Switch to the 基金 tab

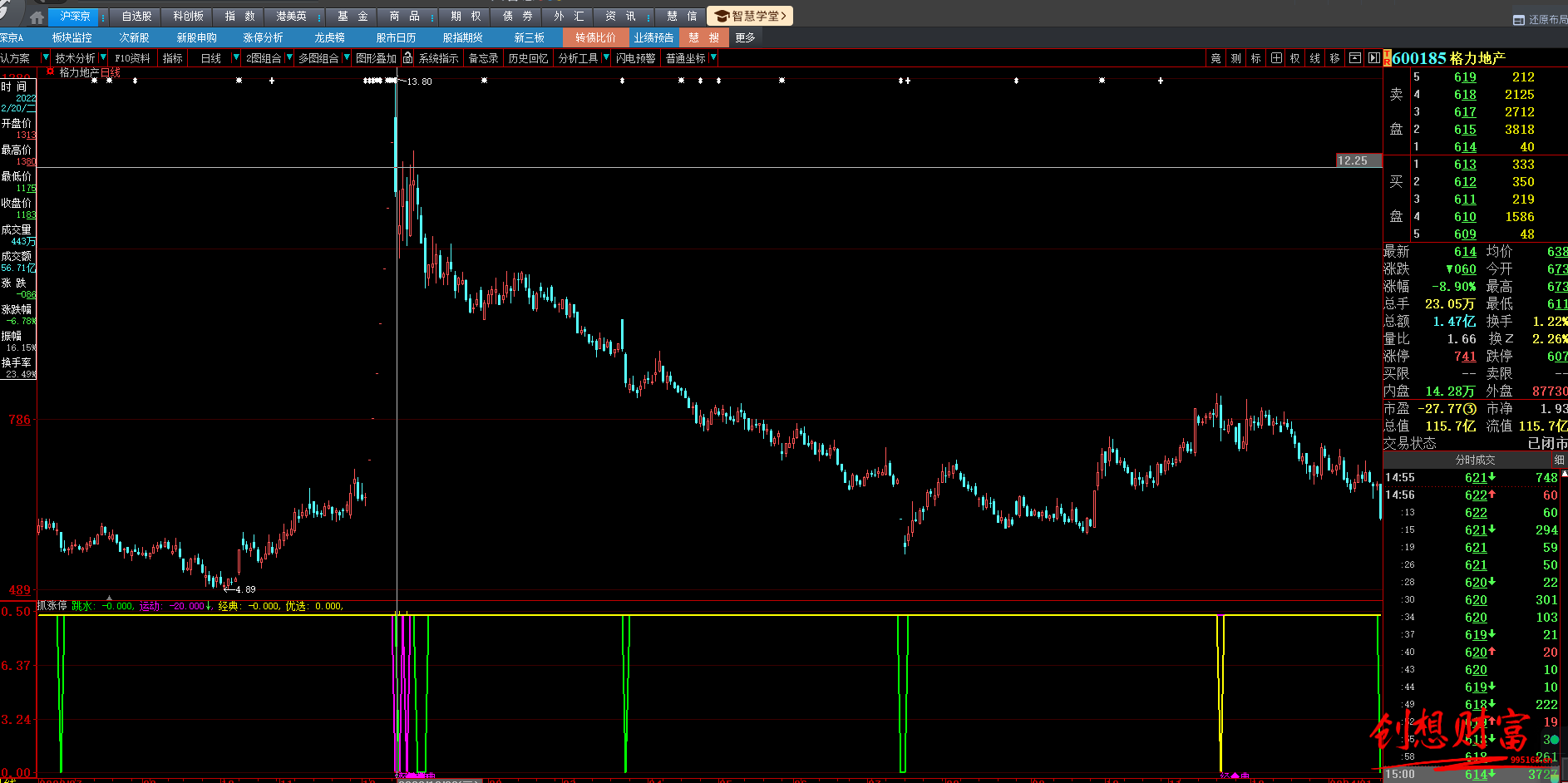pyautogui.click(x=353, y=17)
